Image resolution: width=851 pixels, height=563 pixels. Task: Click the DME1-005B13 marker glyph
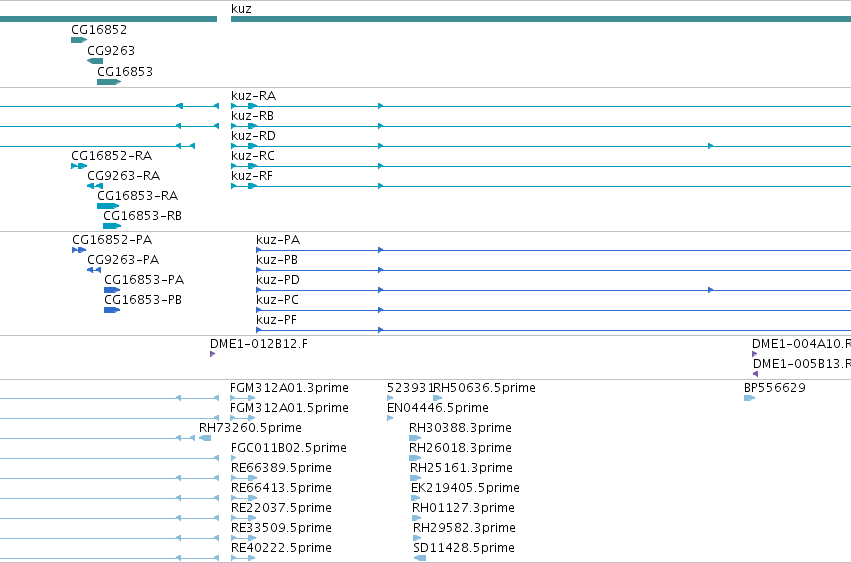click(x=755, y=374)
